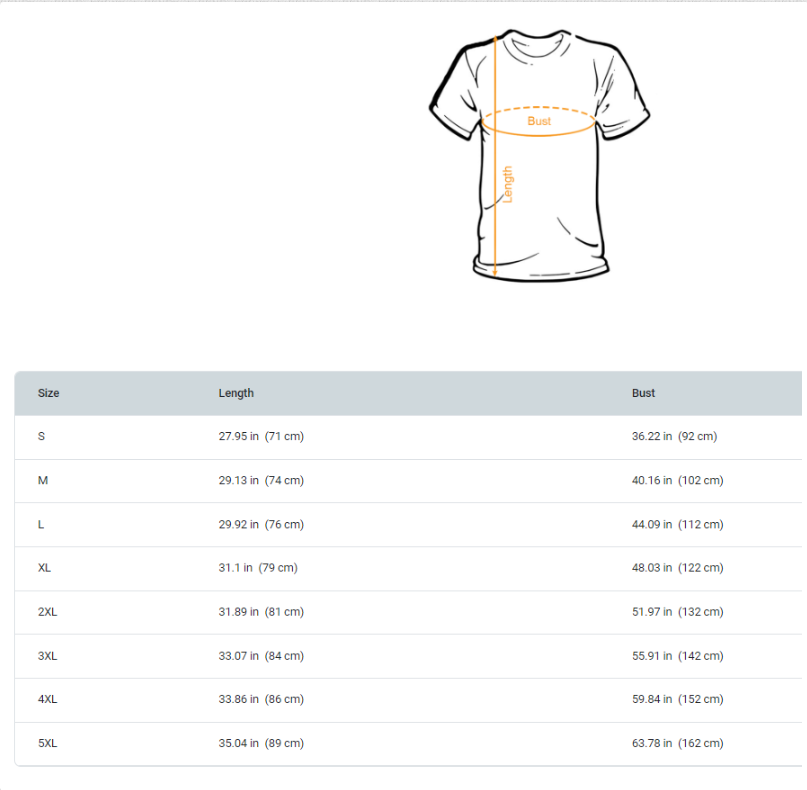Choose the 5XL size row label

point(48,743)
